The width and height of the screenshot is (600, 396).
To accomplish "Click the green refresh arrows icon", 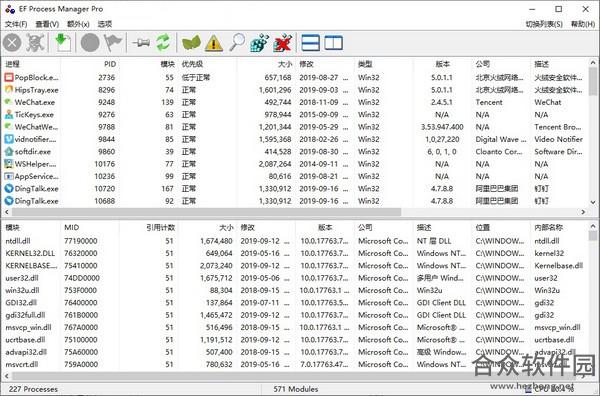I will 163,42.
